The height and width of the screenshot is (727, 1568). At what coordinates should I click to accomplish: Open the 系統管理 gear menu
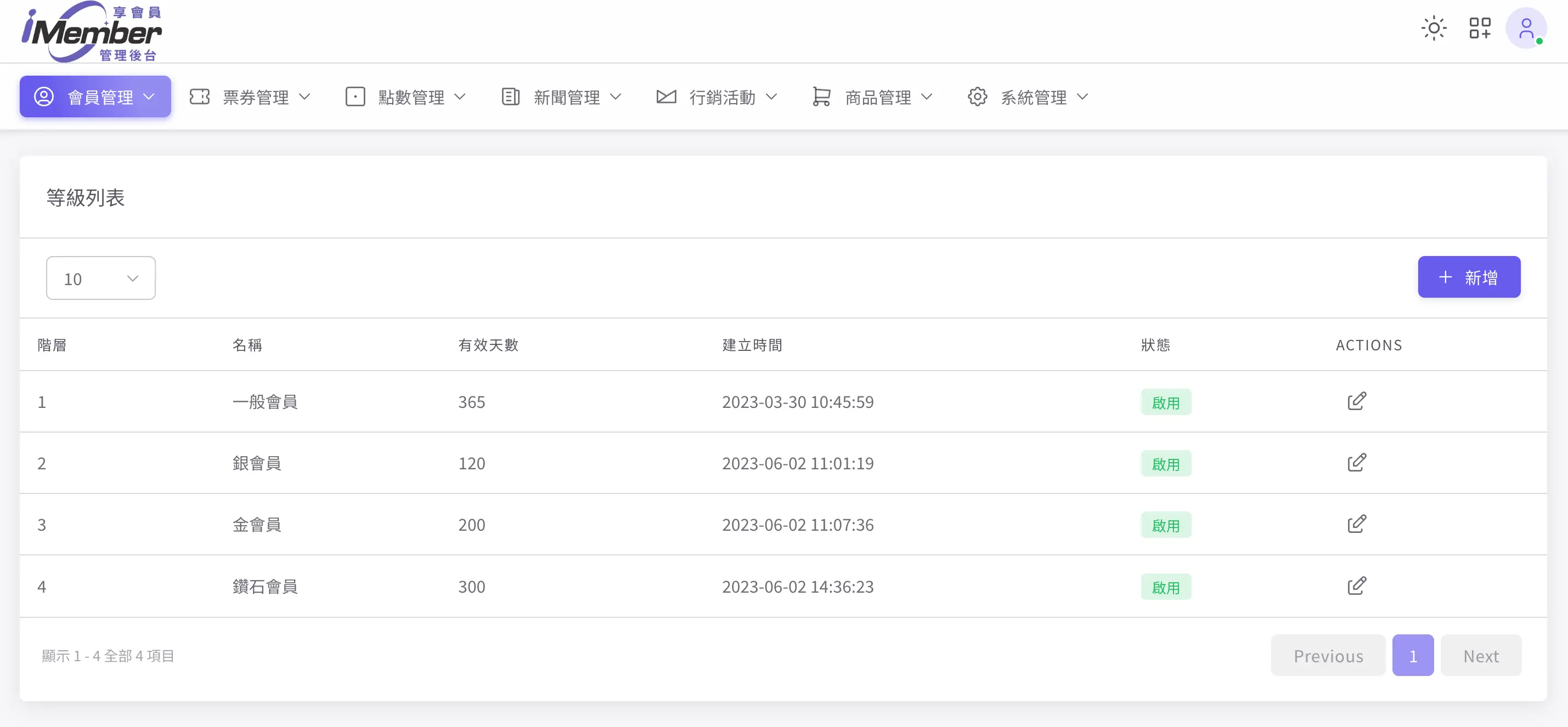[x=1028, y=96]
